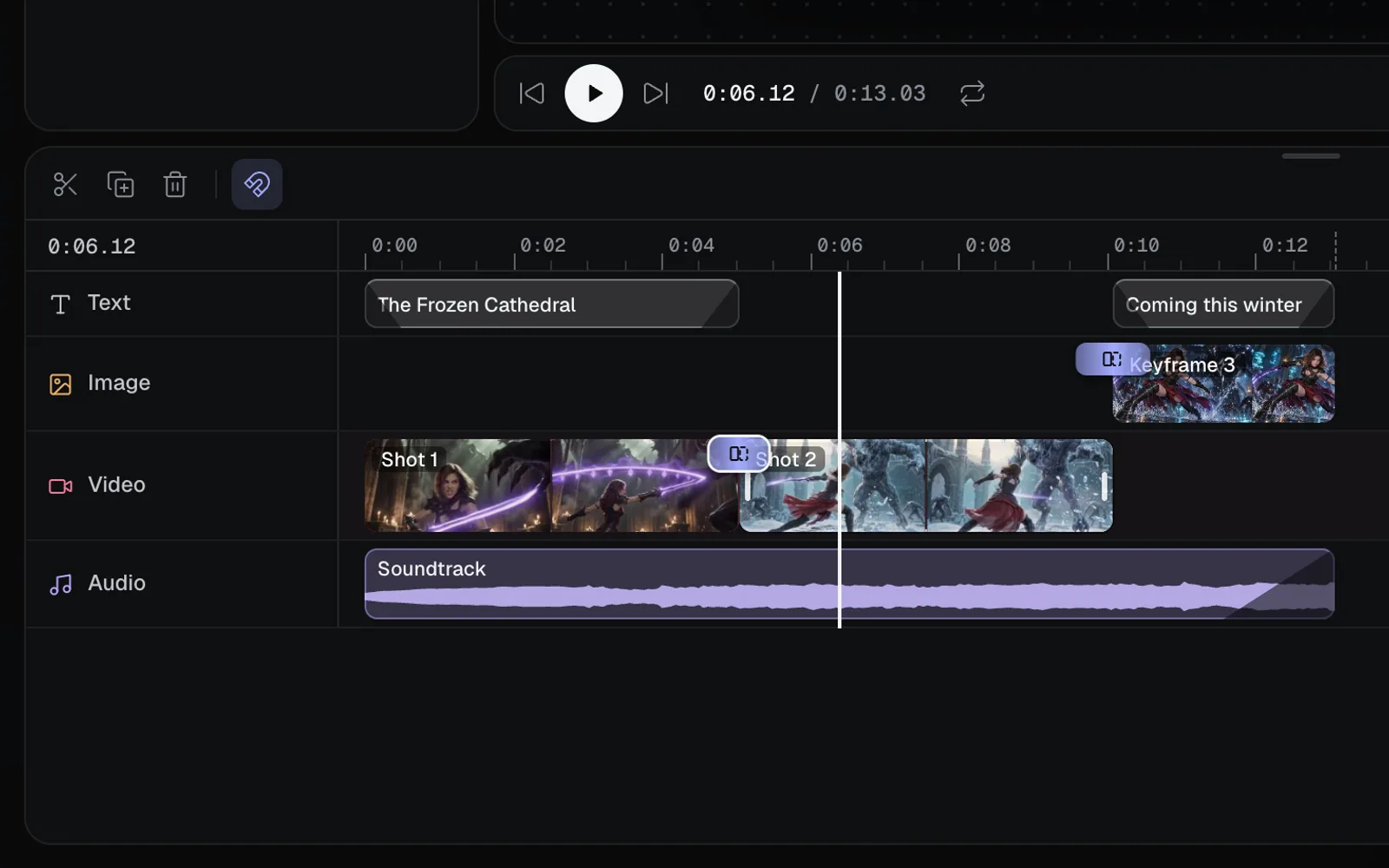The width and height of the screenshot is (1389, 868).
Task: Click the duplicate clip icon
Action: tap(120, 184)
